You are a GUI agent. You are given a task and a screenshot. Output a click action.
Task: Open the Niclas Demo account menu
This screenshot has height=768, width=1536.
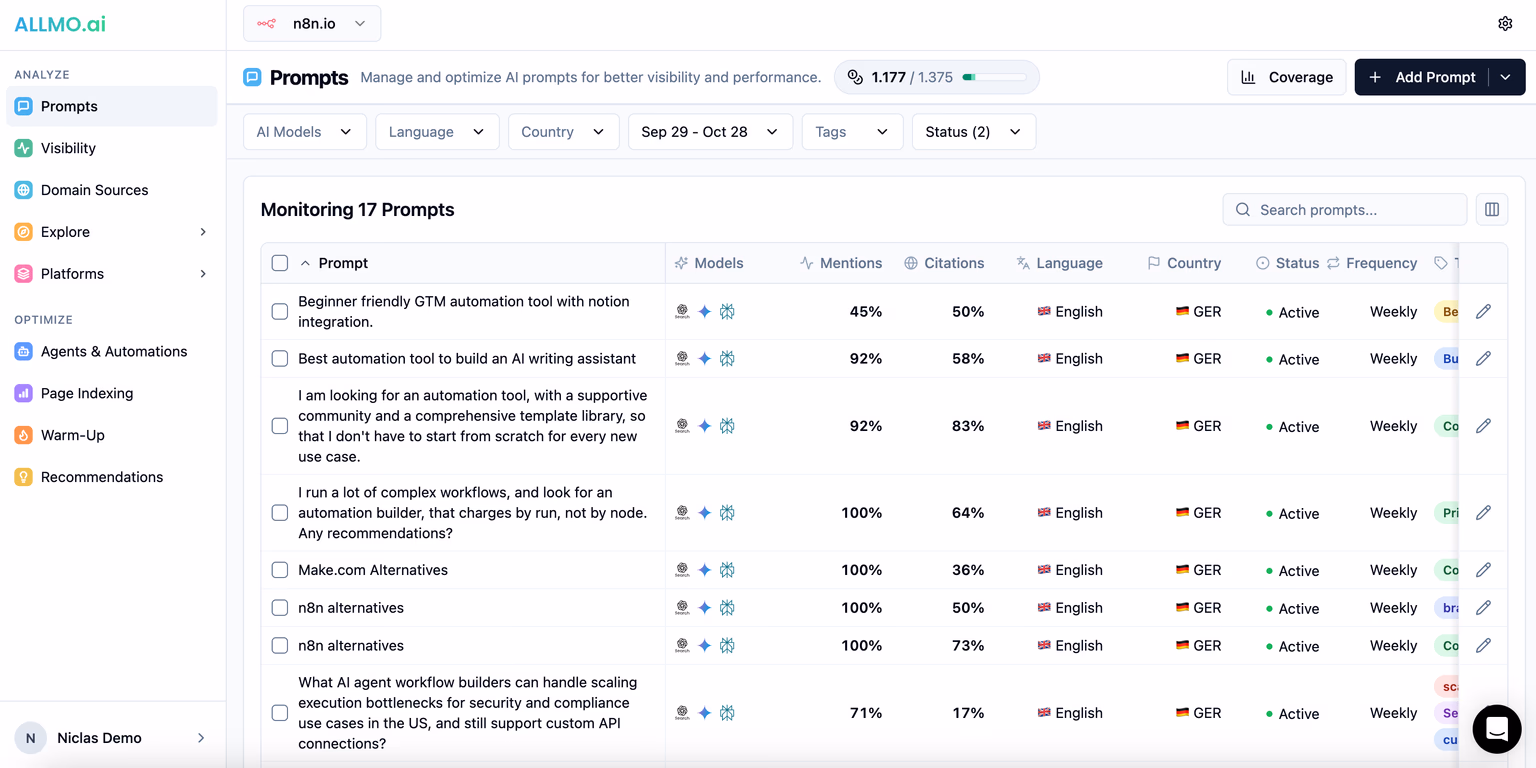[112, 738]
